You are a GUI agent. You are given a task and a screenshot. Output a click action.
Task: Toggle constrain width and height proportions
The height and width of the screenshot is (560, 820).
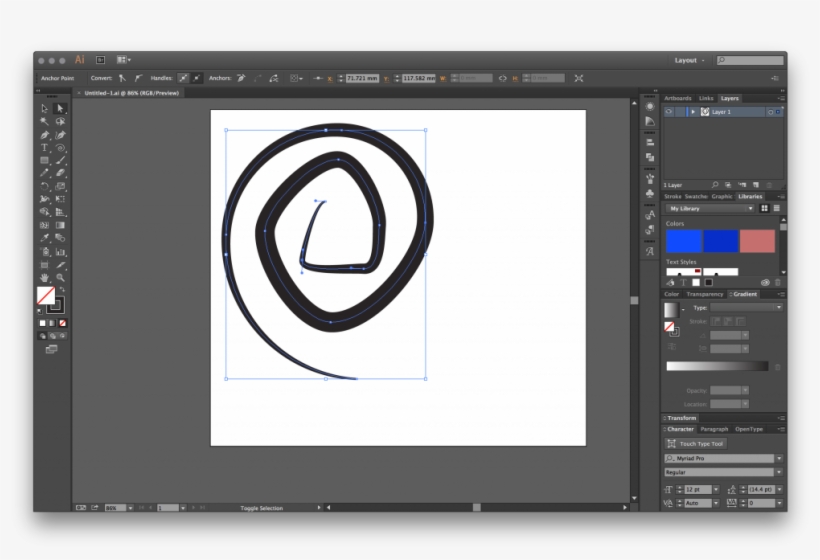coord(503,78)
